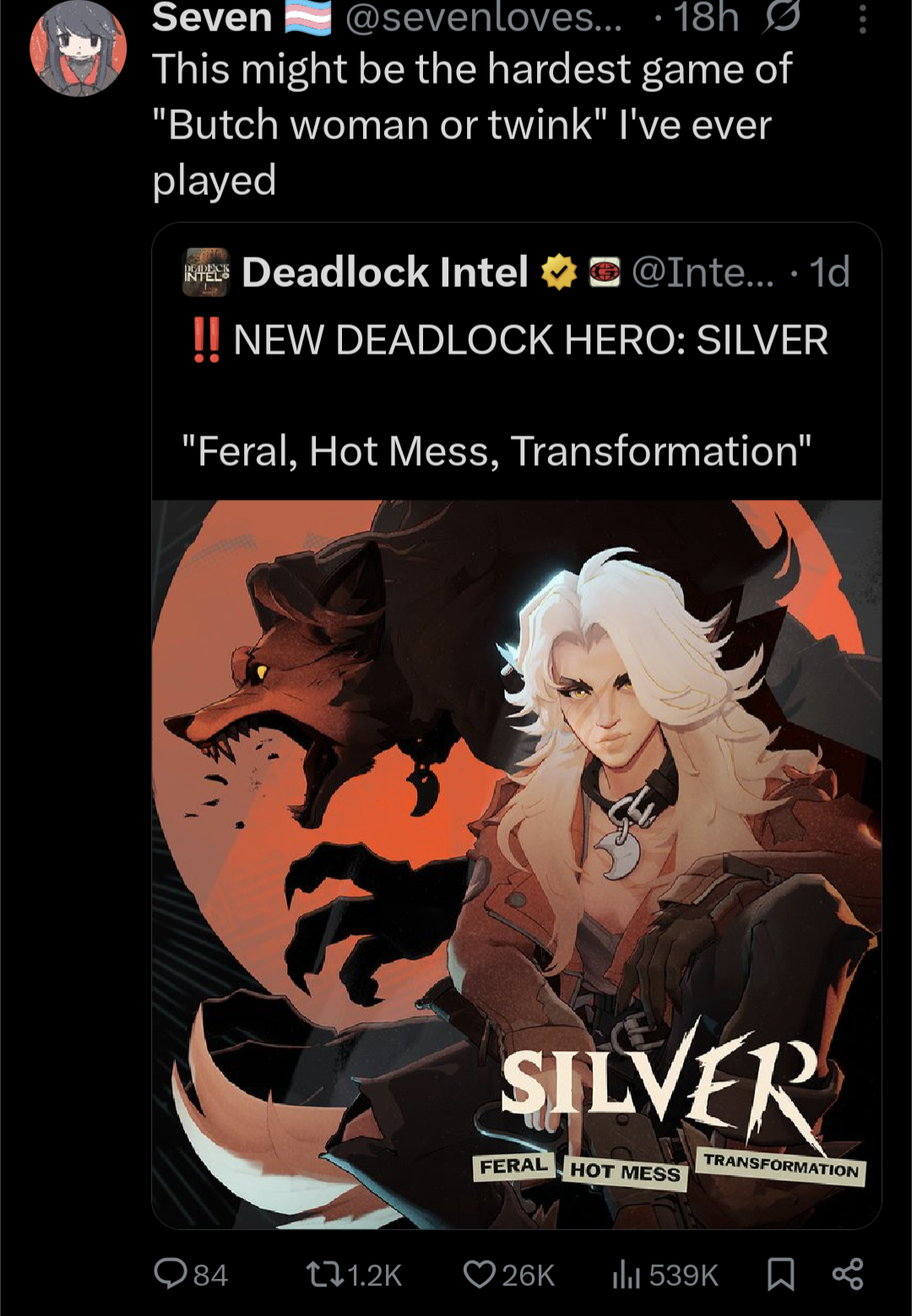
Task: Open quoted tweet text NEW DEADLOCK HERO: SILVER
Action: pyautogui.click(x=530, y=339)
